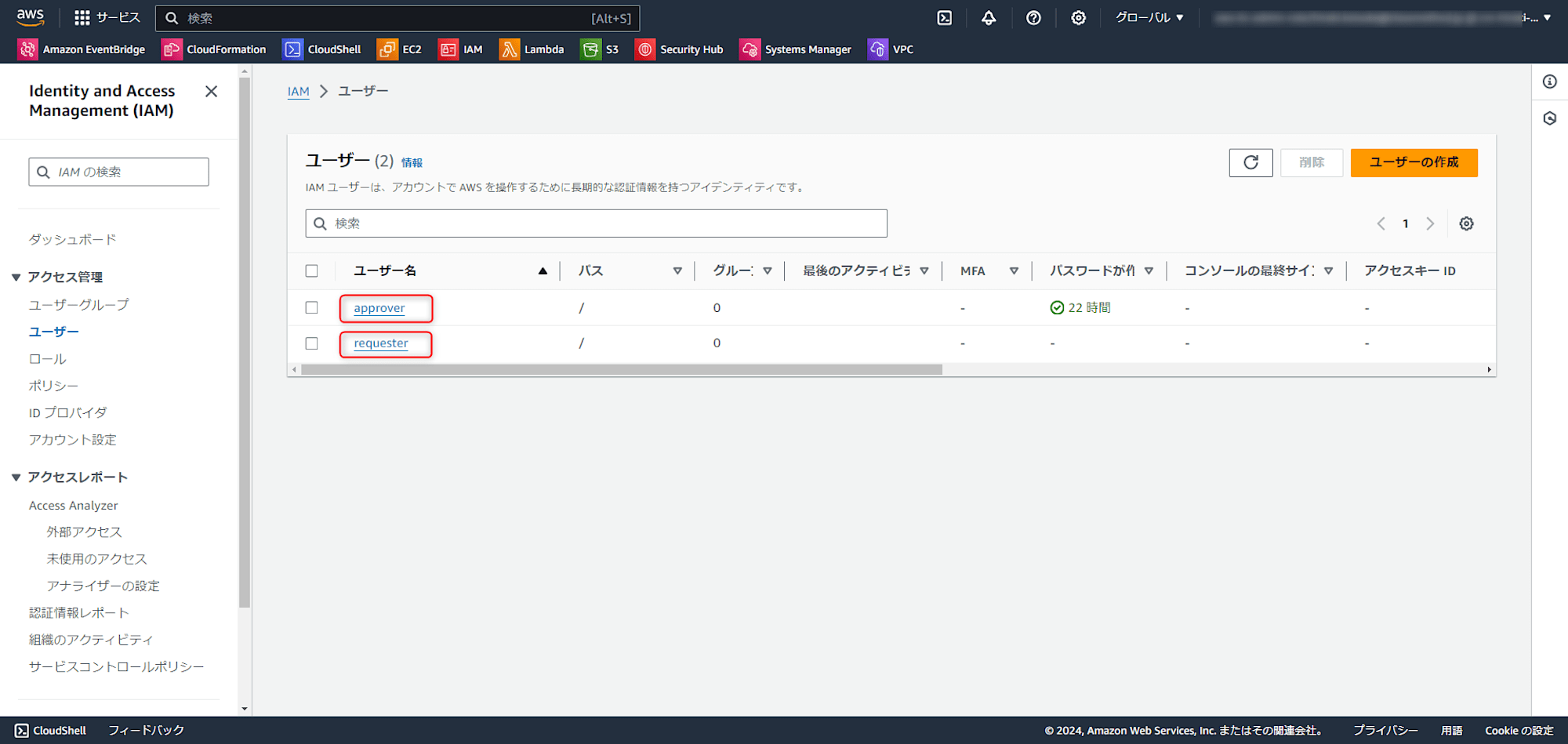Open console settings gear in top bar
The width and height of the screenshot is (1568, 744).
click(1079, 18)
